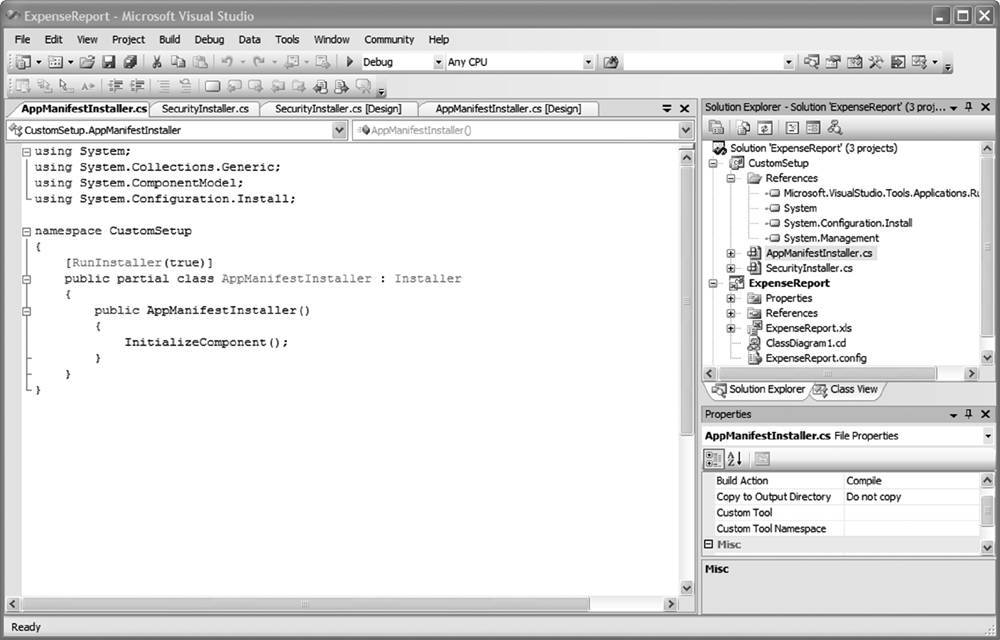
Task: Click View Code icon in Solution Explorer toolbar
Action: coord(791,128)
